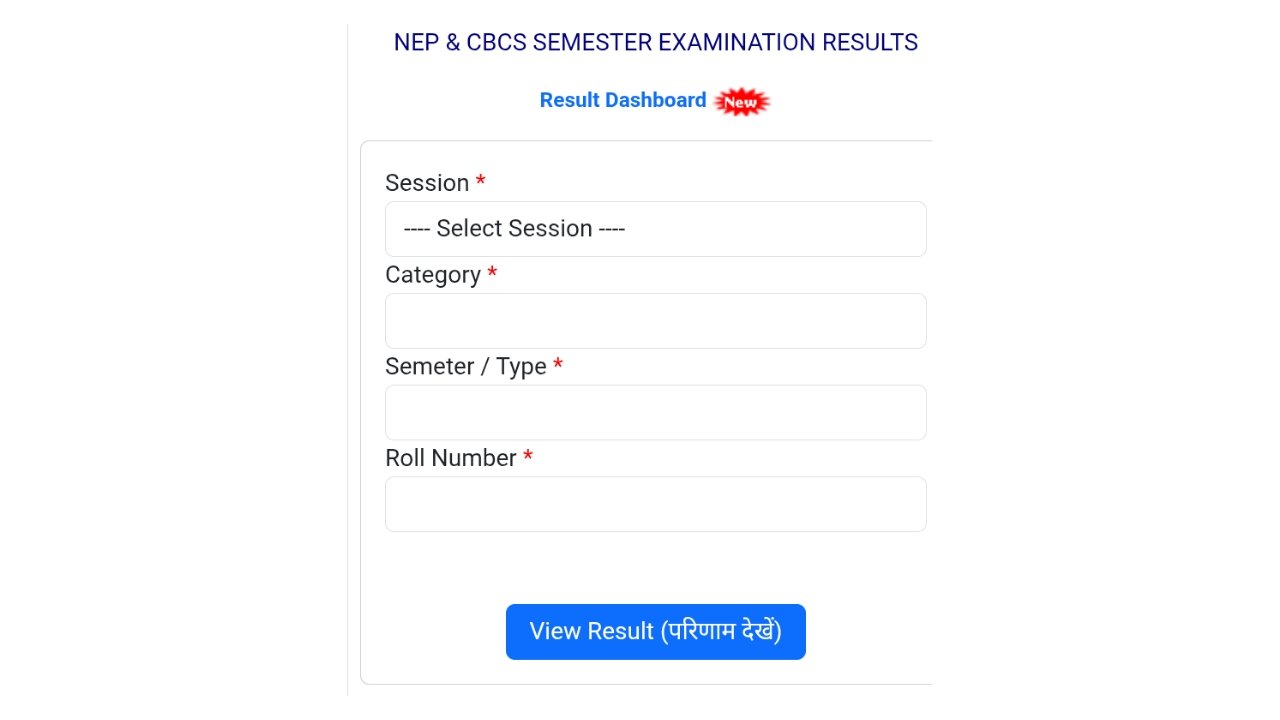Click the red asterisk beside Semeter / Type
1280x720 pixels.
click(558, 366)
